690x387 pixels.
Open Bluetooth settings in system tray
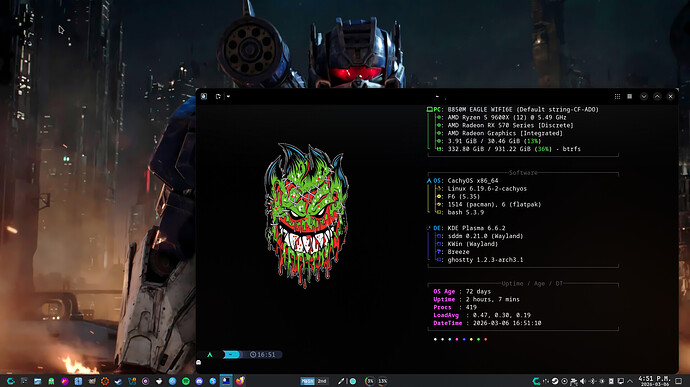(x=592, y=381)
